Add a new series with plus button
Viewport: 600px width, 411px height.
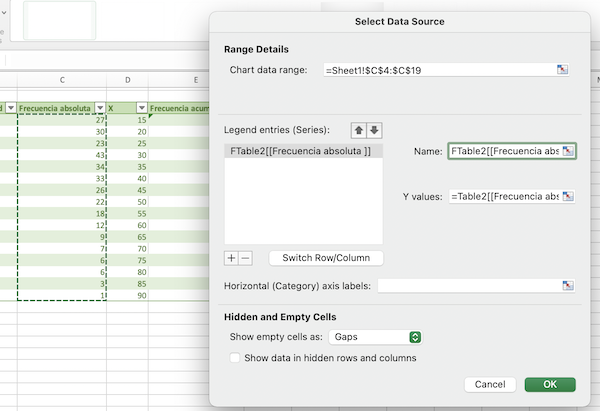231,258
